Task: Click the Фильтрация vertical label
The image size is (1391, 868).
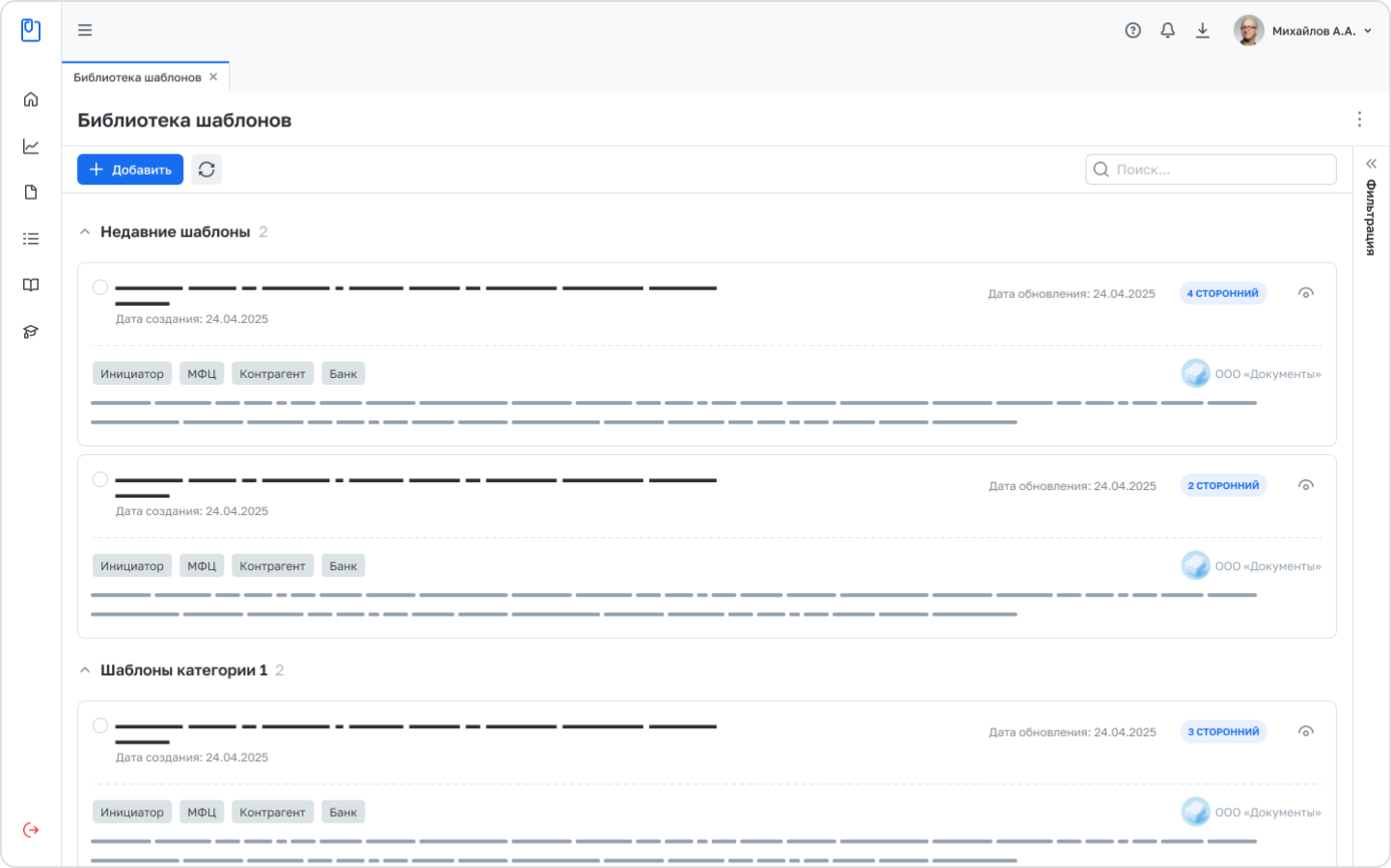Action: point(1371,217)
